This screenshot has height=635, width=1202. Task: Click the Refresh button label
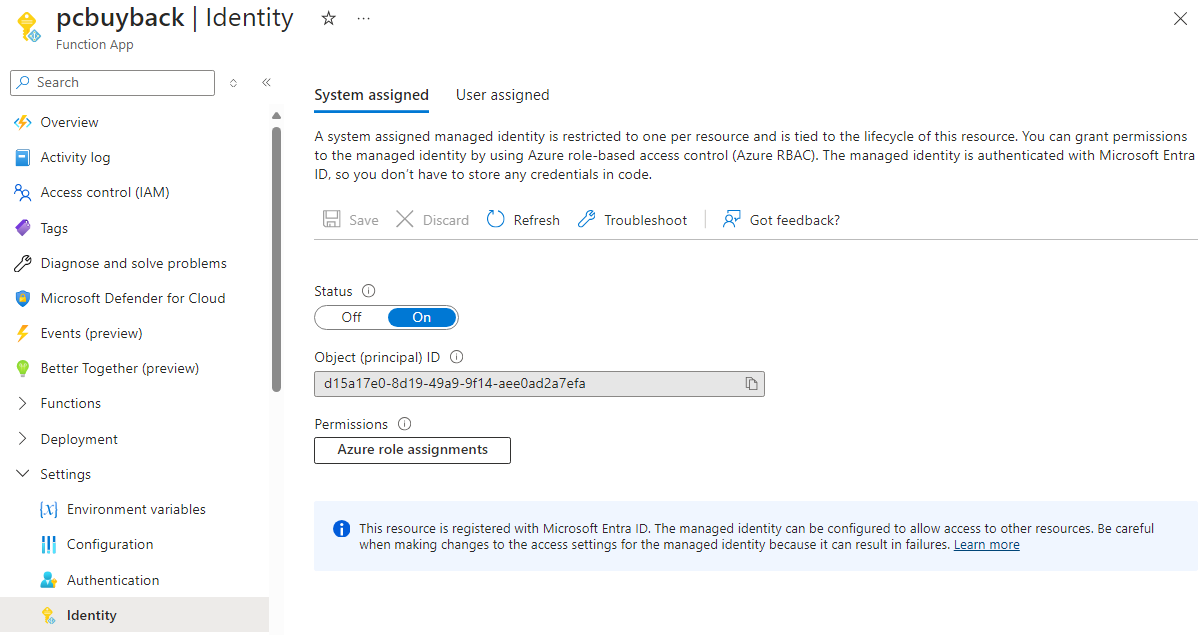pos(536,220)
